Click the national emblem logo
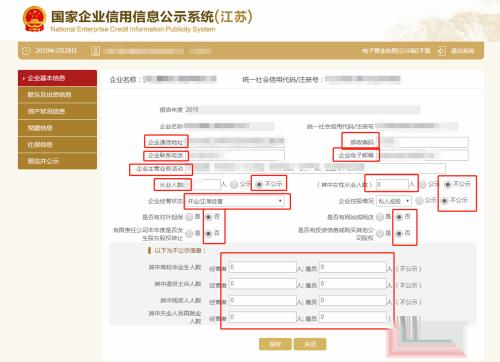Image resolution: width=500 pixels, height=362 pixels. coord(34,19)
